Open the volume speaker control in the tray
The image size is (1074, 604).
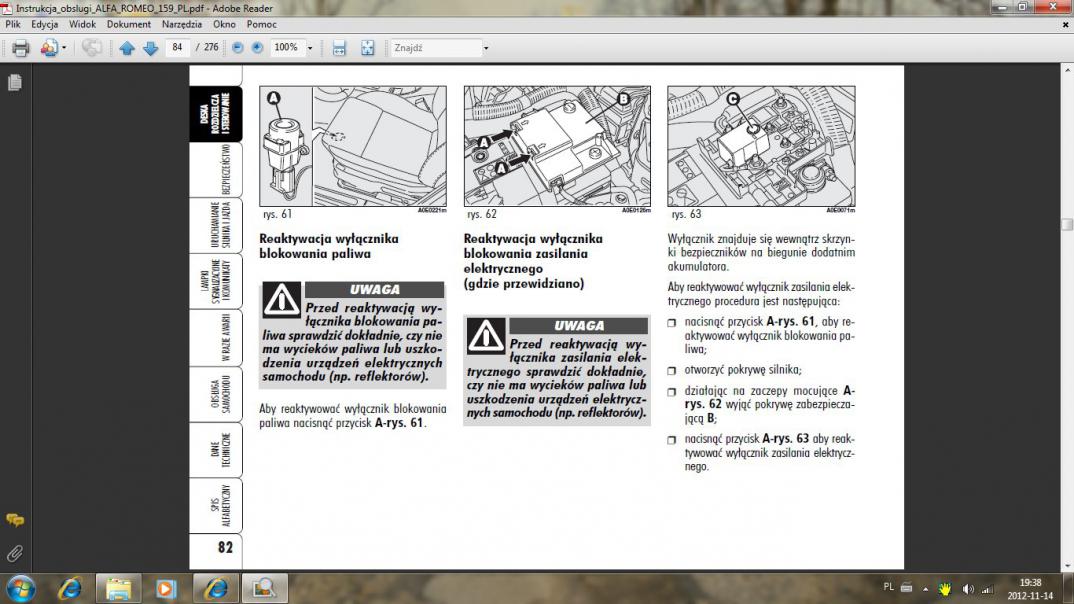pos(967,588)
